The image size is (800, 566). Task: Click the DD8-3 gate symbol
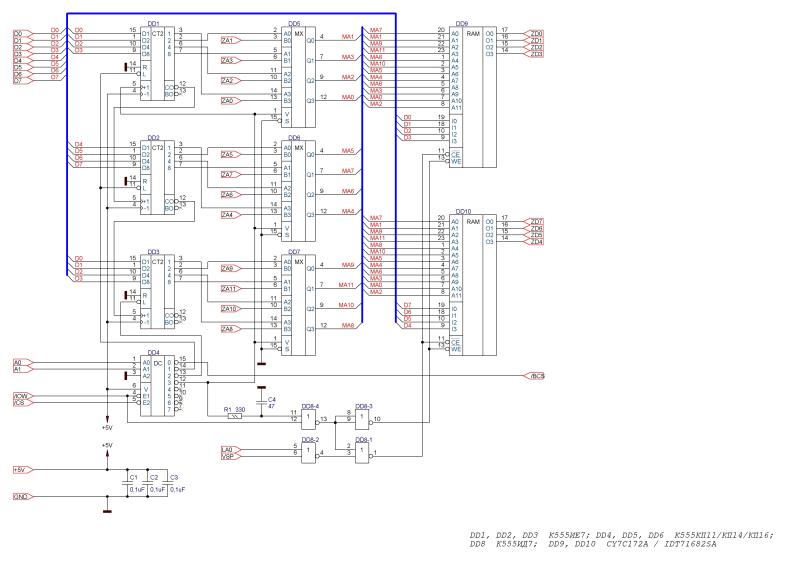pos(364,419)
